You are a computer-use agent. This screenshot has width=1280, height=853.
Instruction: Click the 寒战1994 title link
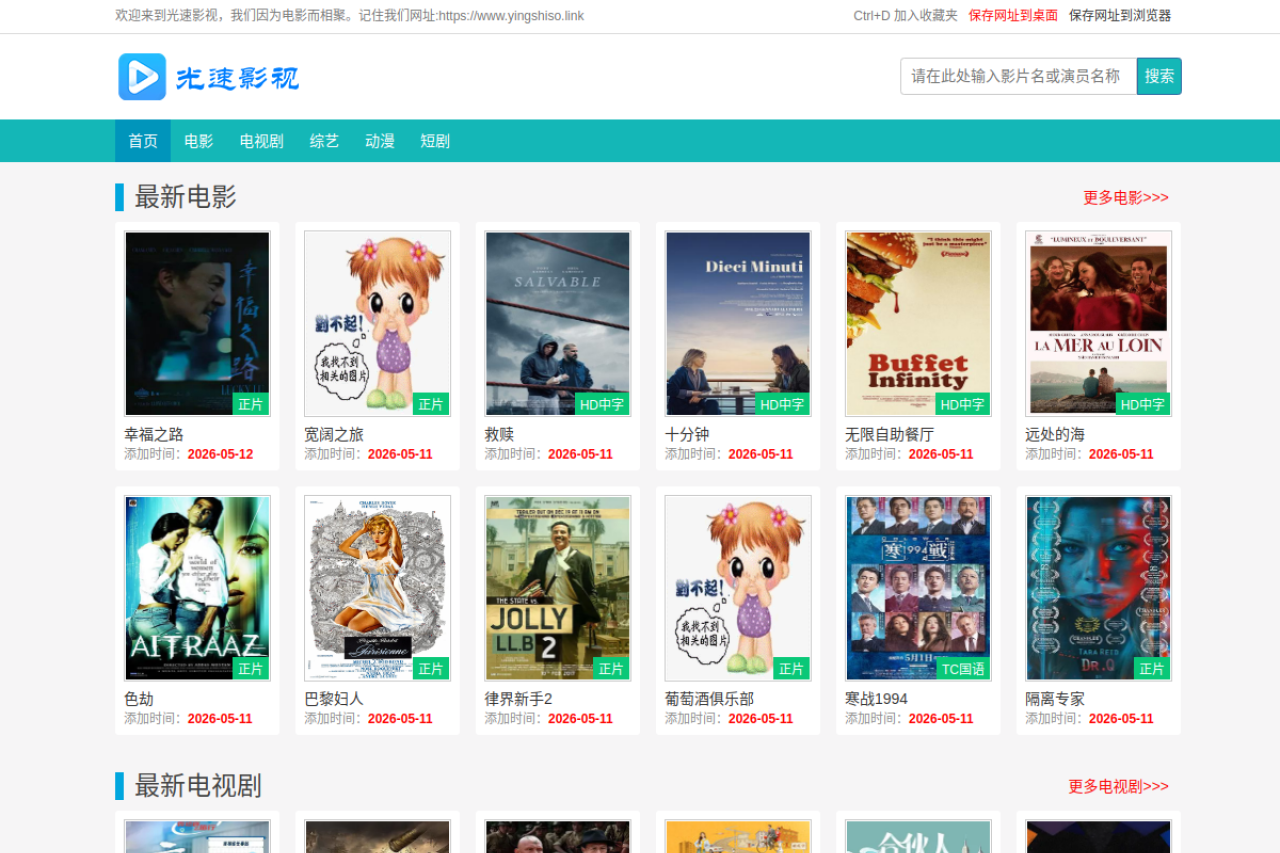[876, 700]
